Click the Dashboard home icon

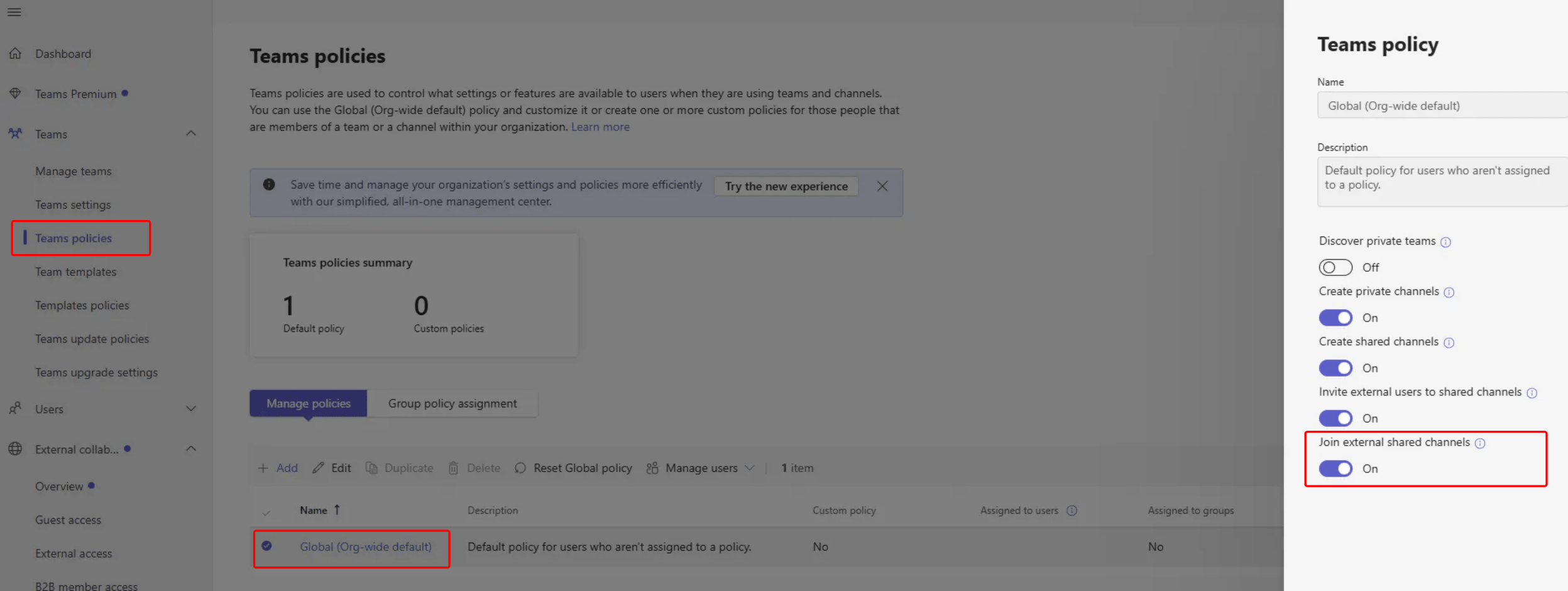tap(16, 53)
